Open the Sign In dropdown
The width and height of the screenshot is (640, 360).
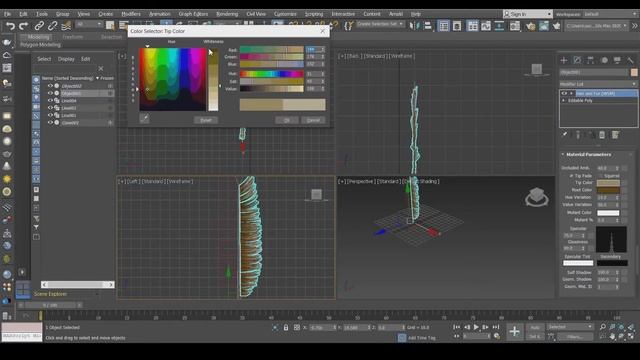(527, 14)
